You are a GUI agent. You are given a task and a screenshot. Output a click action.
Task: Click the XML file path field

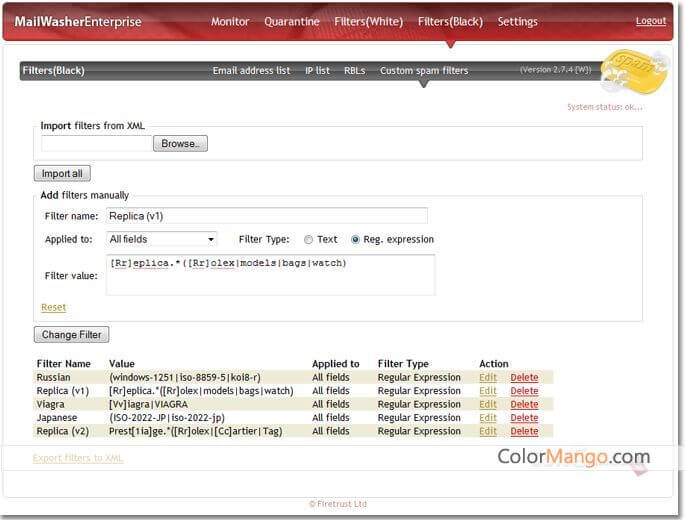pos(97,143)
